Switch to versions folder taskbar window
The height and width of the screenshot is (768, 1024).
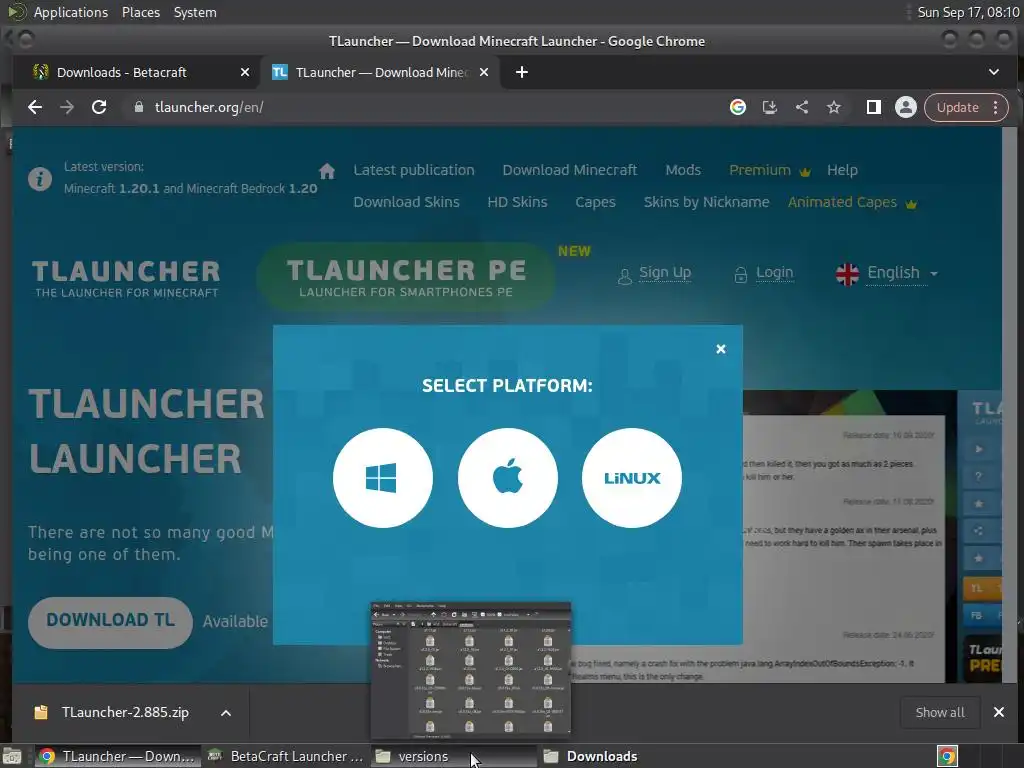click(454, 756)
